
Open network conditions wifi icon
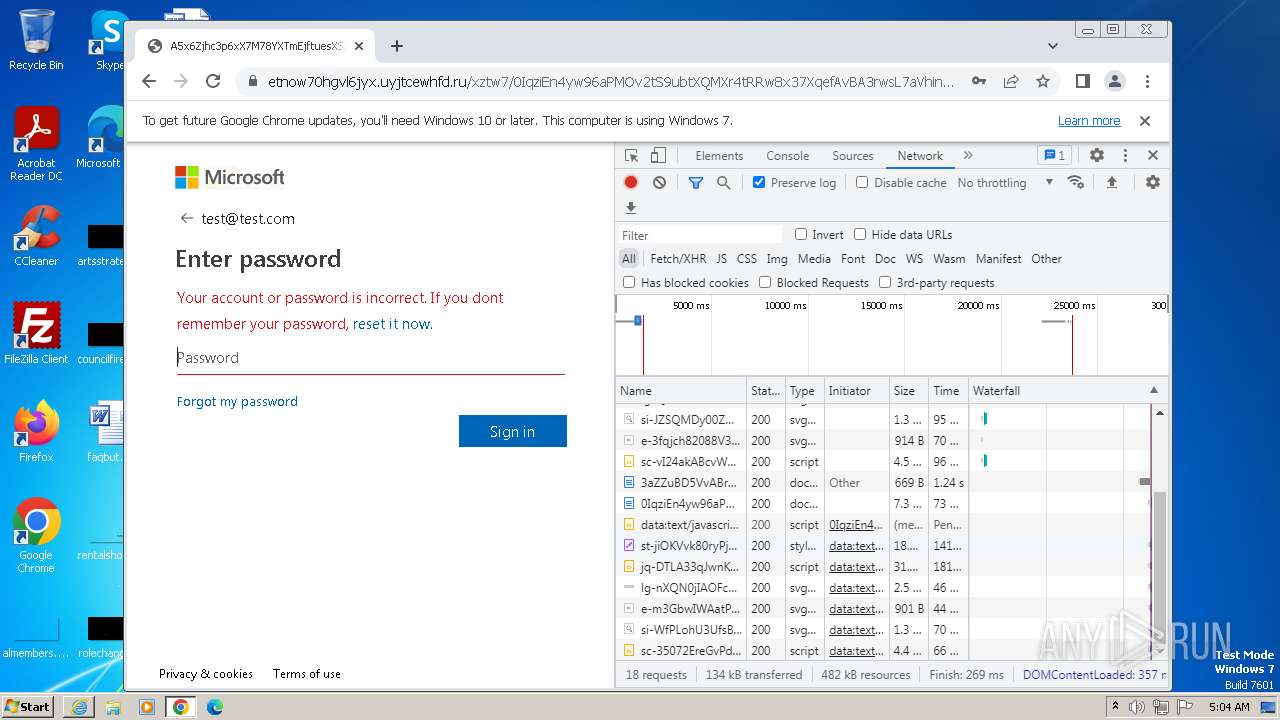[x=1076, y=182]
